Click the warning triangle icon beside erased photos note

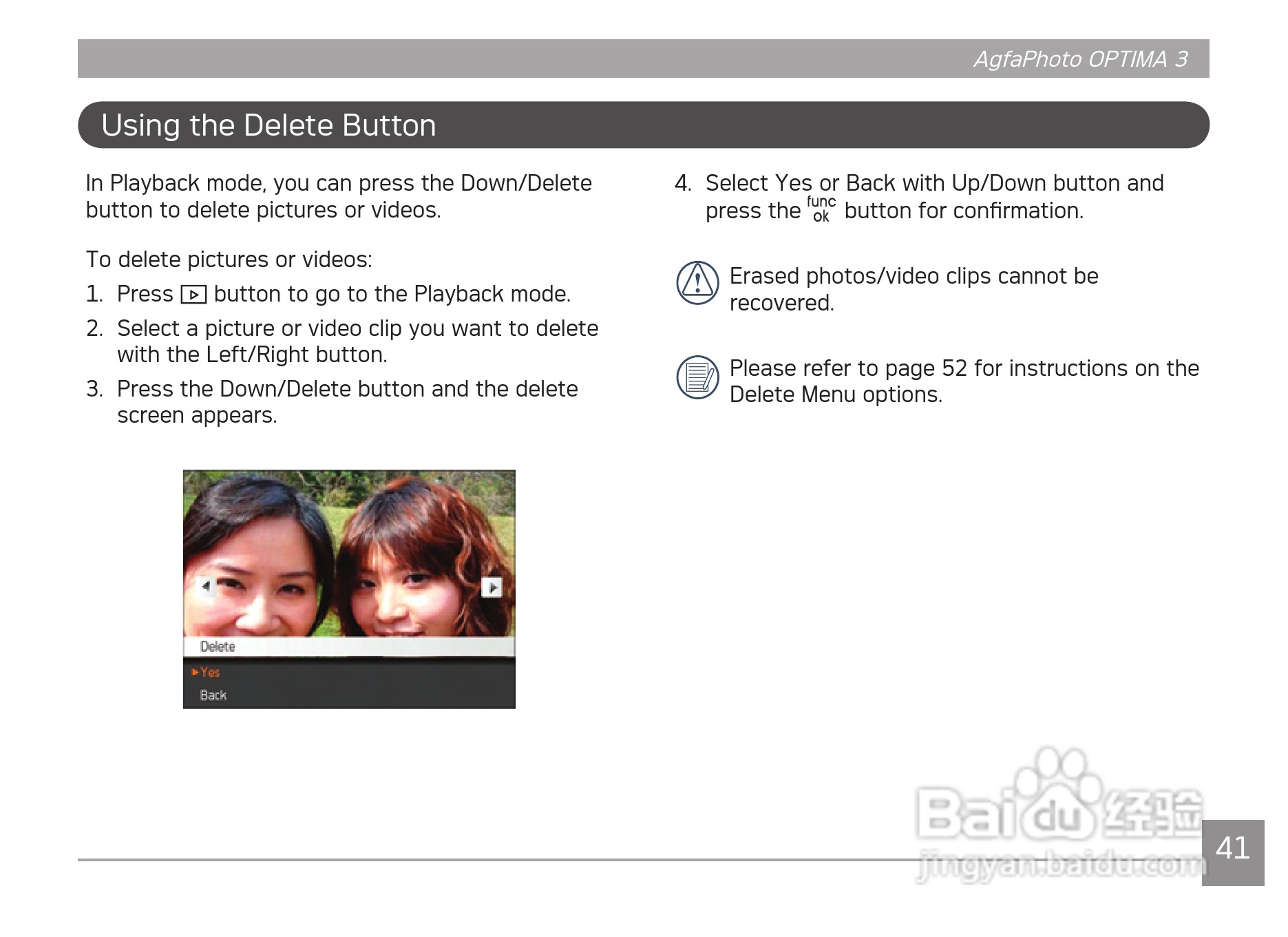point(697,282)
